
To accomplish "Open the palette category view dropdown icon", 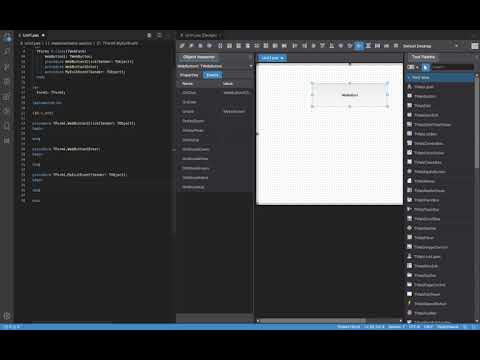I will tap(413, 67).
